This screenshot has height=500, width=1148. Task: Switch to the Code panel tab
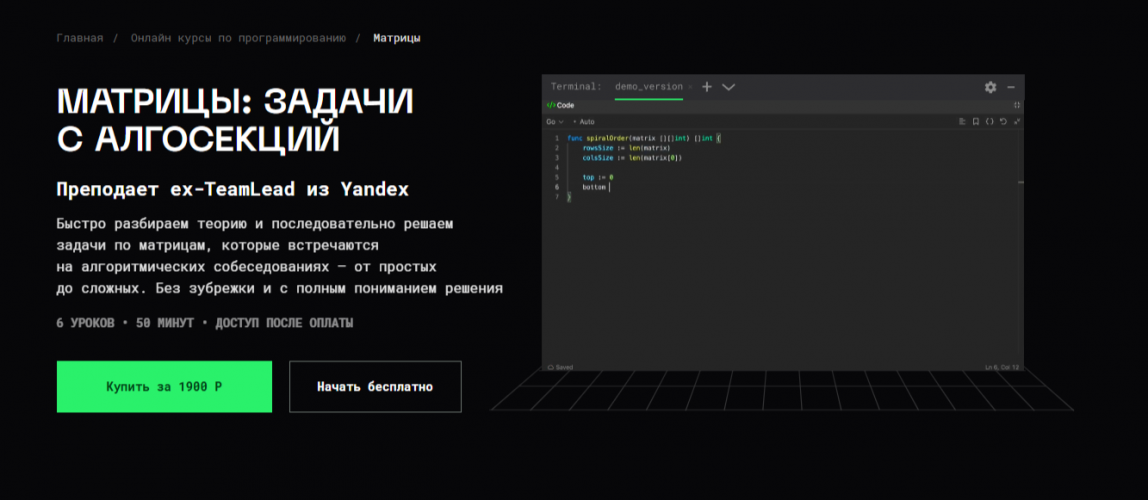(x=560, y=105)
